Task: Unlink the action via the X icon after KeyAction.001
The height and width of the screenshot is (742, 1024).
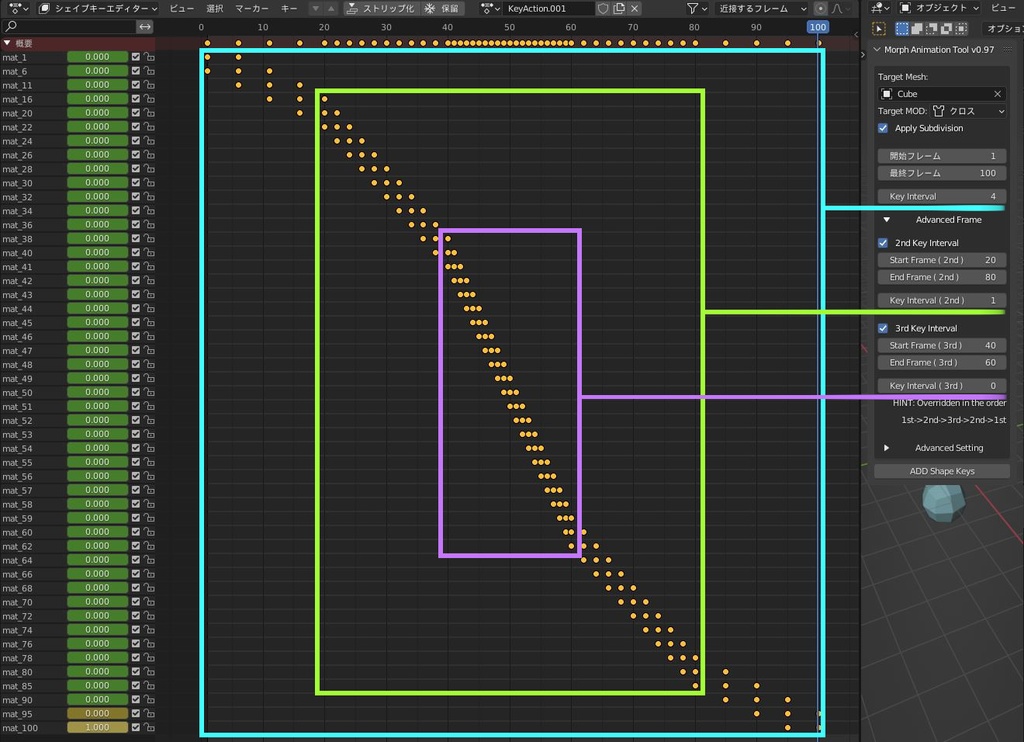Action: point(633,7)
